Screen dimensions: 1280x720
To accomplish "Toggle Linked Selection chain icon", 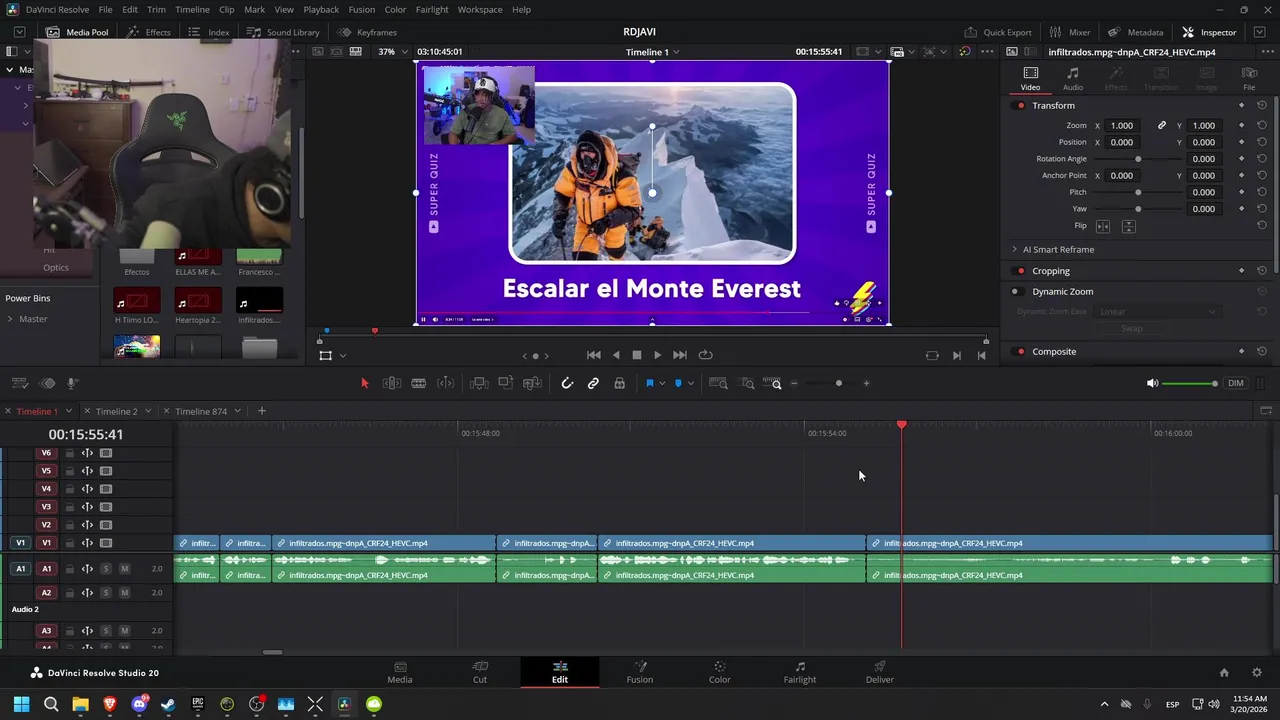I will 593,383.
